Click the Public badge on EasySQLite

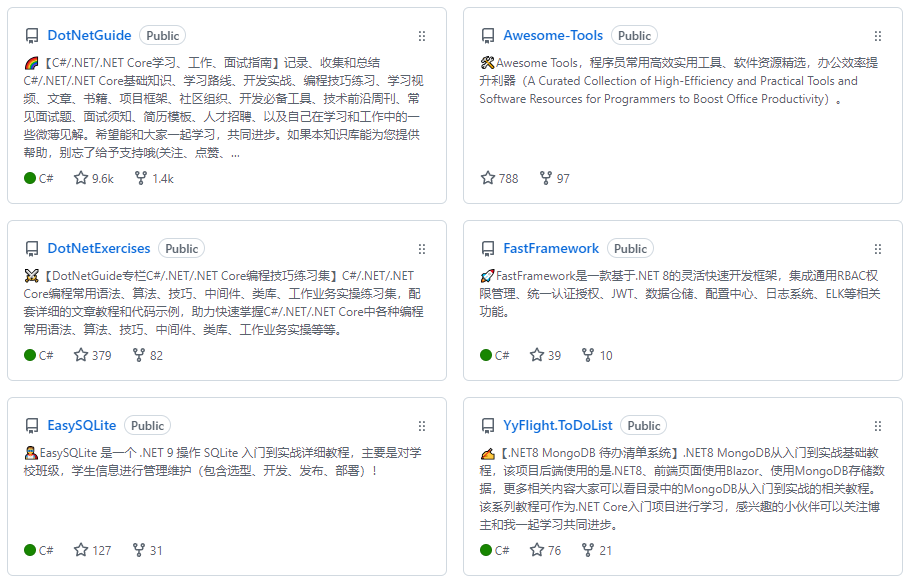tap(148, 426)
